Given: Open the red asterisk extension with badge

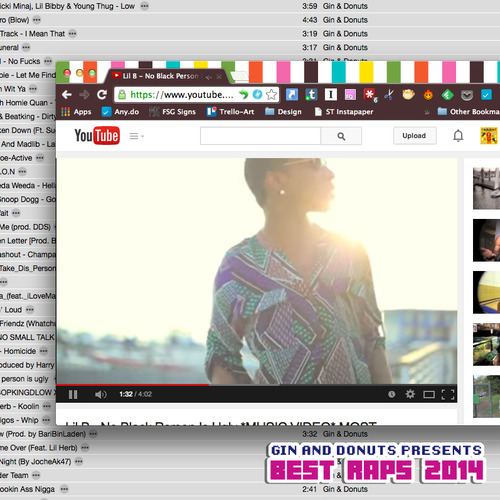Looking at the screenshot, I should (x=370, y=95).
